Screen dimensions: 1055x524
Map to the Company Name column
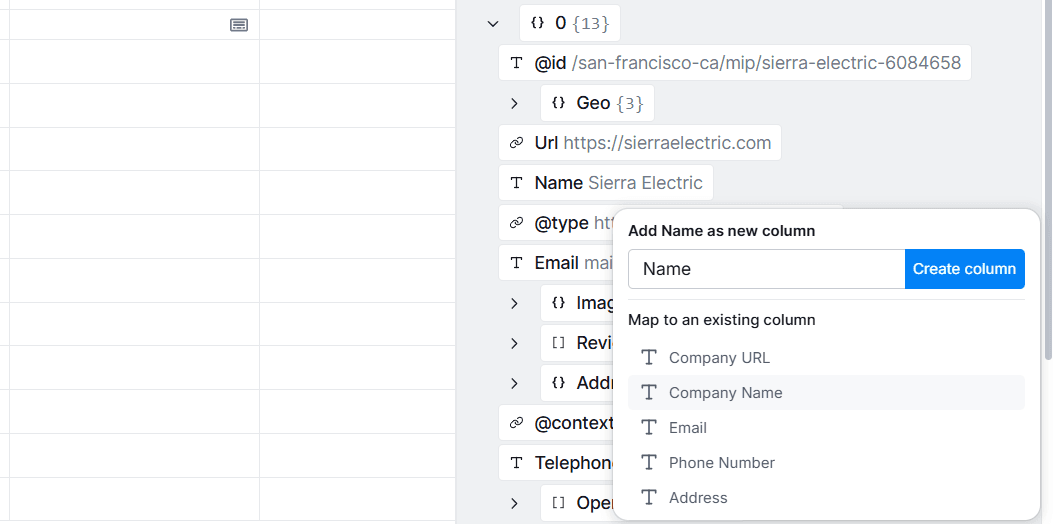coord(826,393)
